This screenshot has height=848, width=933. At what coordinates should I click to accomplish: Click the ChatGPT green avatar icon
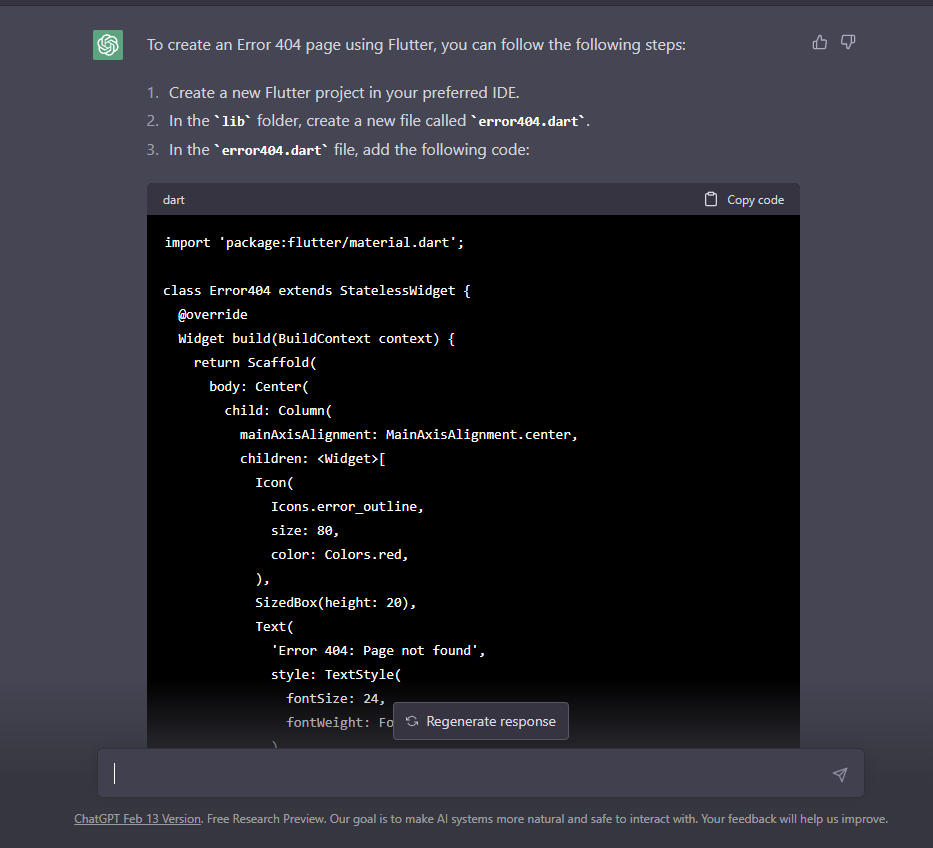[x=107, y=44]
